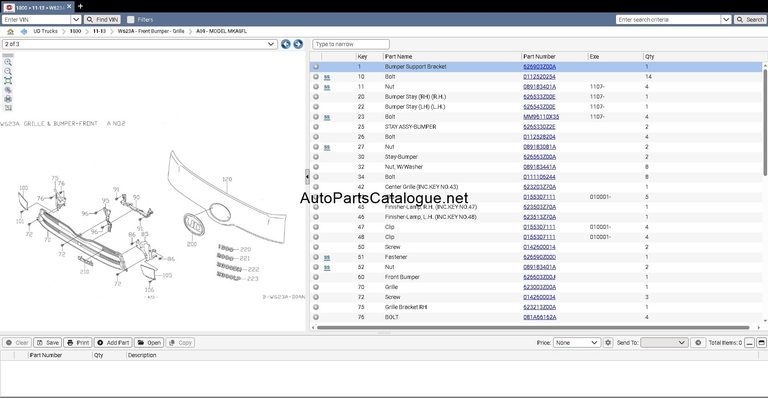Select W623A - Front Bumper - Grille breadcrumb
768x398 pixels.
151,31
